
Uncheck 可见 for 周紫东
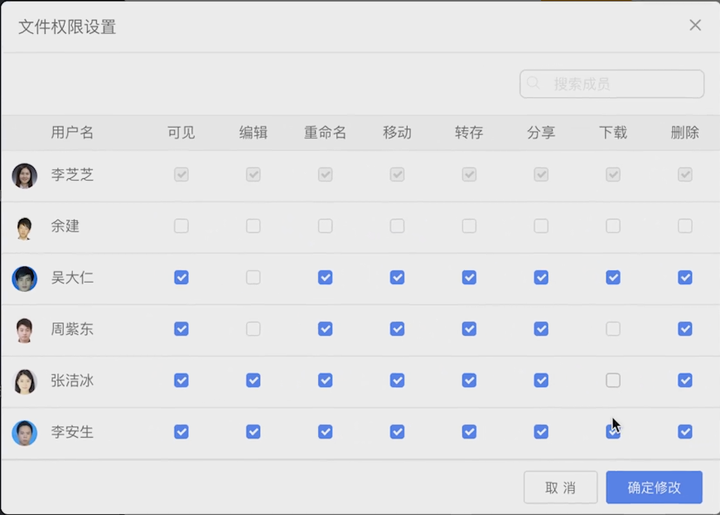click(x=181, y=329)
